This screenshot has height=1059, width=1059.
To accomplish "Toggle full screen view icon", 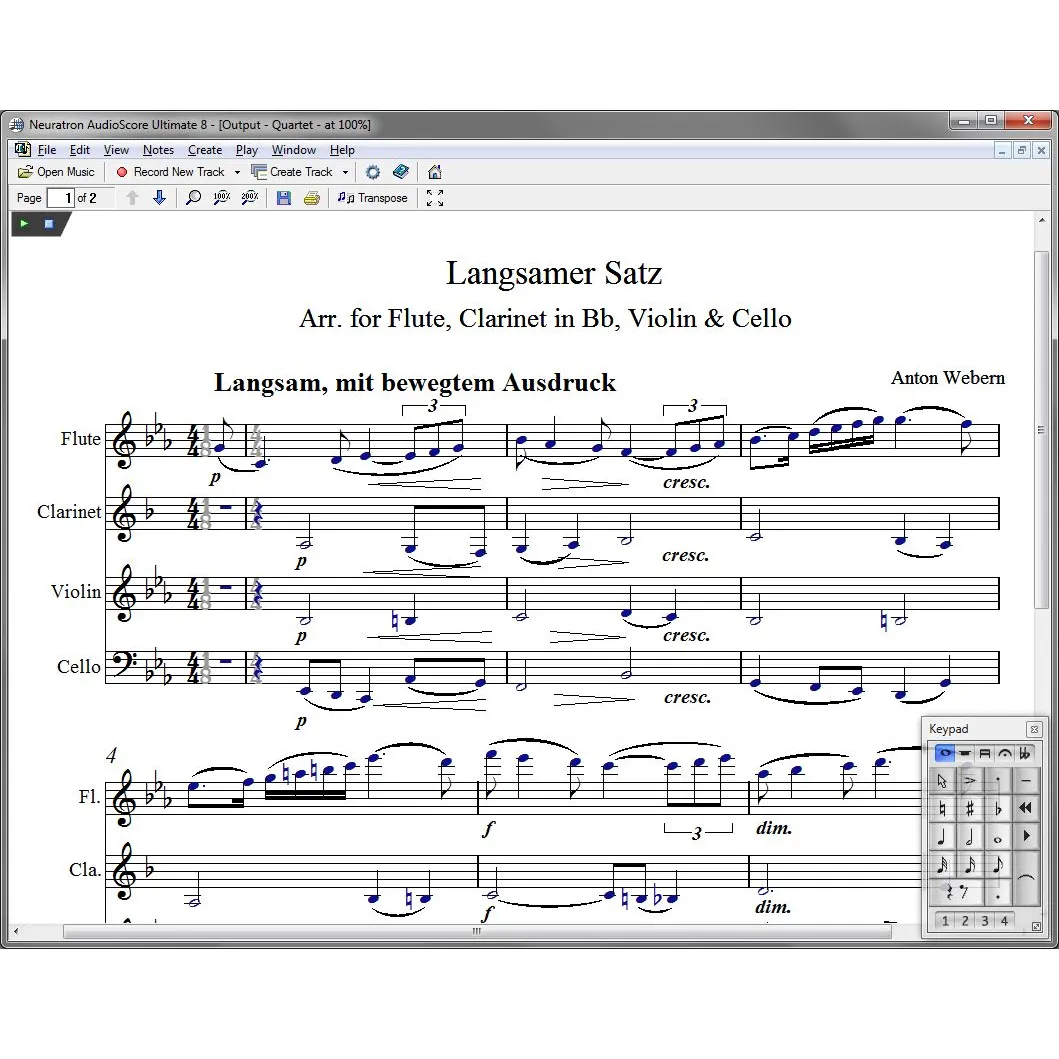I will click(x=435, y=198).
